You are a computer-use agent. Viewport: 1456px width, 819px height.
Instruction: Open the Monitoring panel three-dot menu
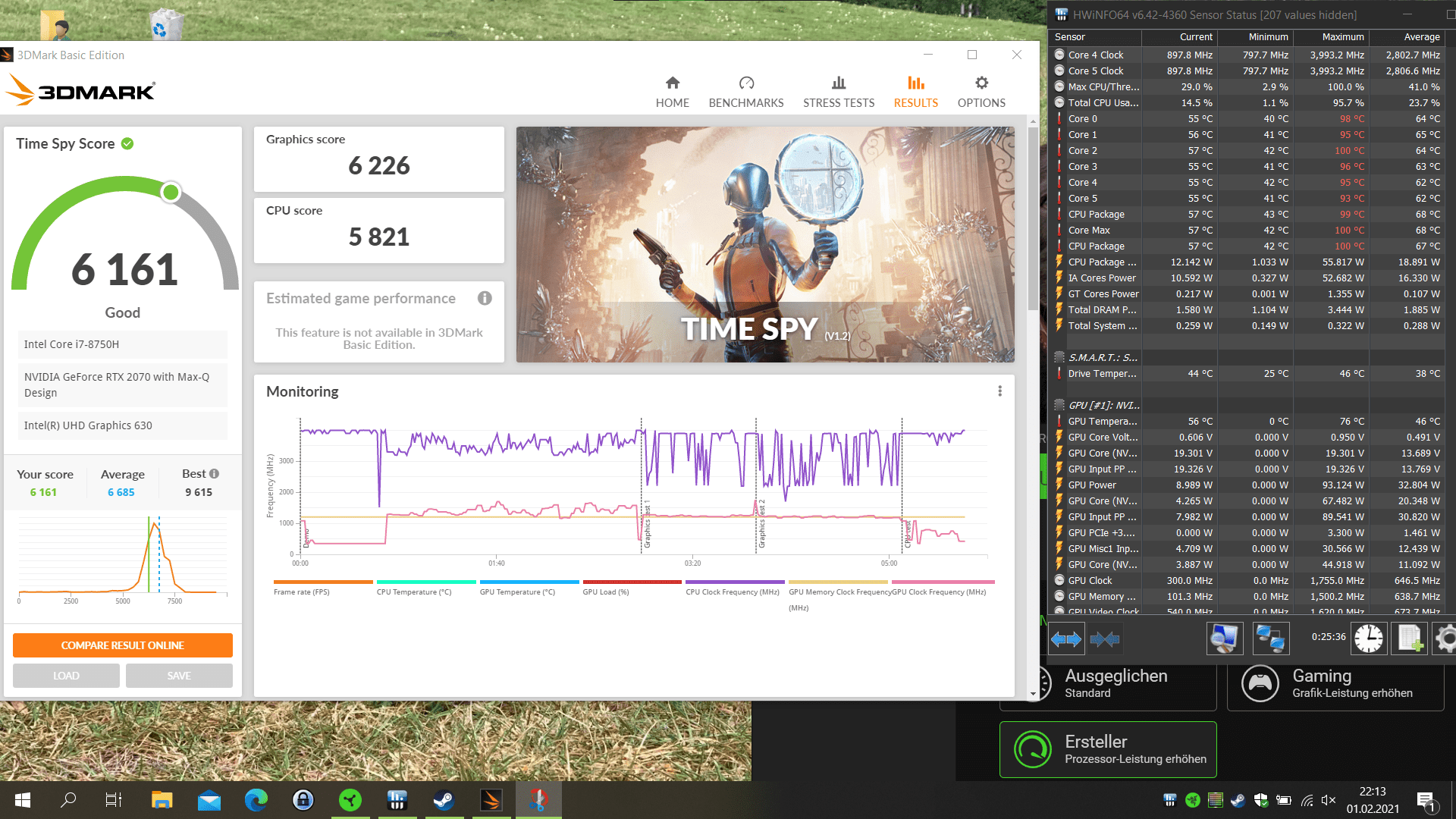999,391
